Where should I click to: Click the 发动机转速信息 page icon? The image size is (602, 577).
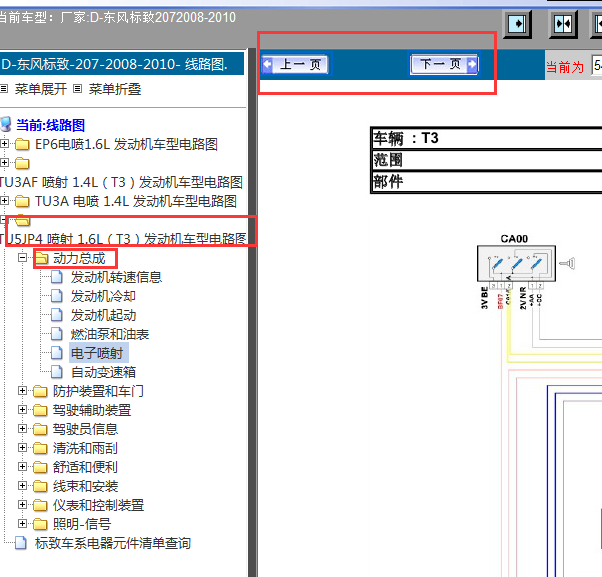[x=57, y=277]
